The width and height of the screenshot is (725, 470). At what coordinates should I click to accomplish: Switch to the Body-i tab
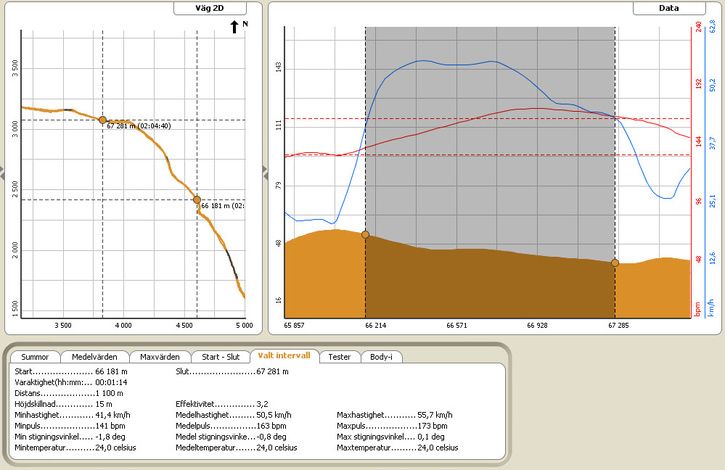[x=381, y=357]
